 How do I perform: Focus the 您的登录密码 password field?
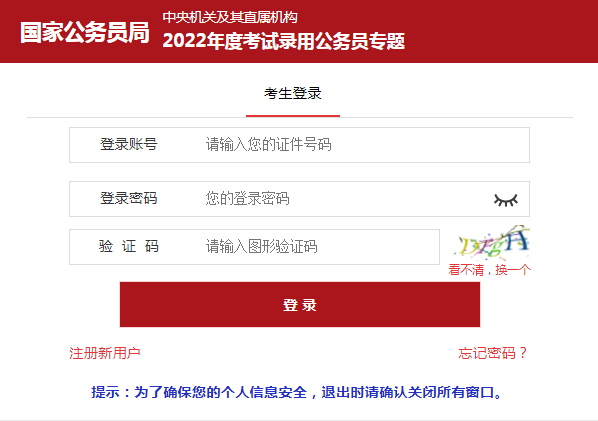click(299, 199)
